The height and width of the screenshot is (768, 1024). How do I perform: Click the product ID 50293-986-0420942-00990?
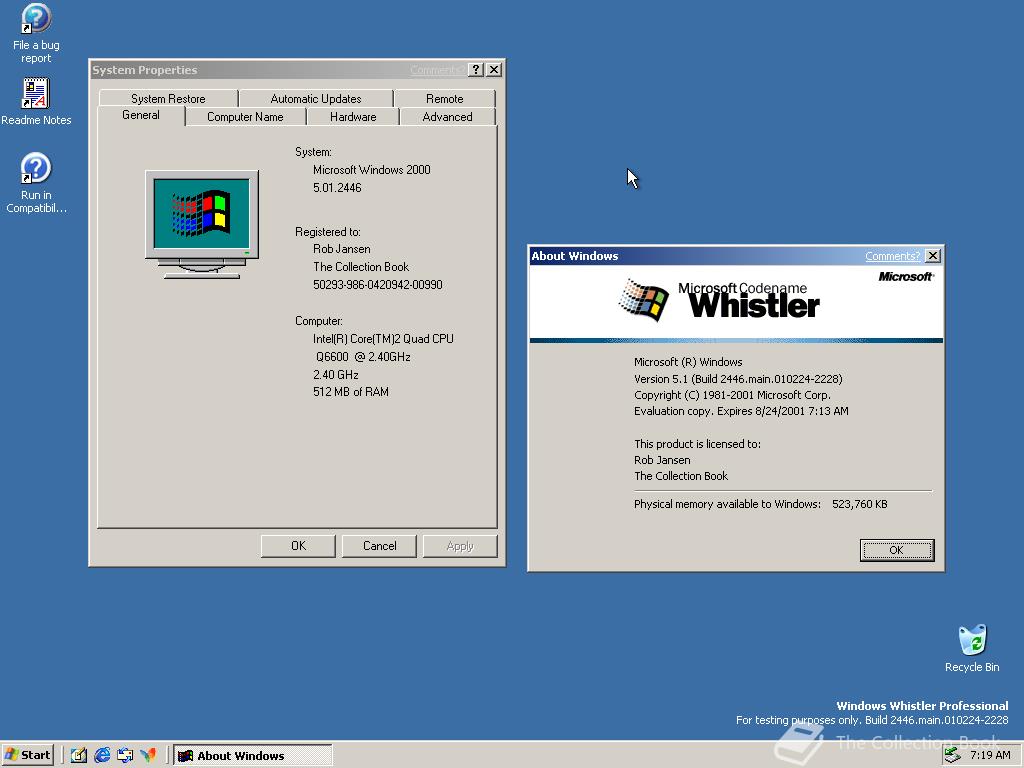point(377,285)
